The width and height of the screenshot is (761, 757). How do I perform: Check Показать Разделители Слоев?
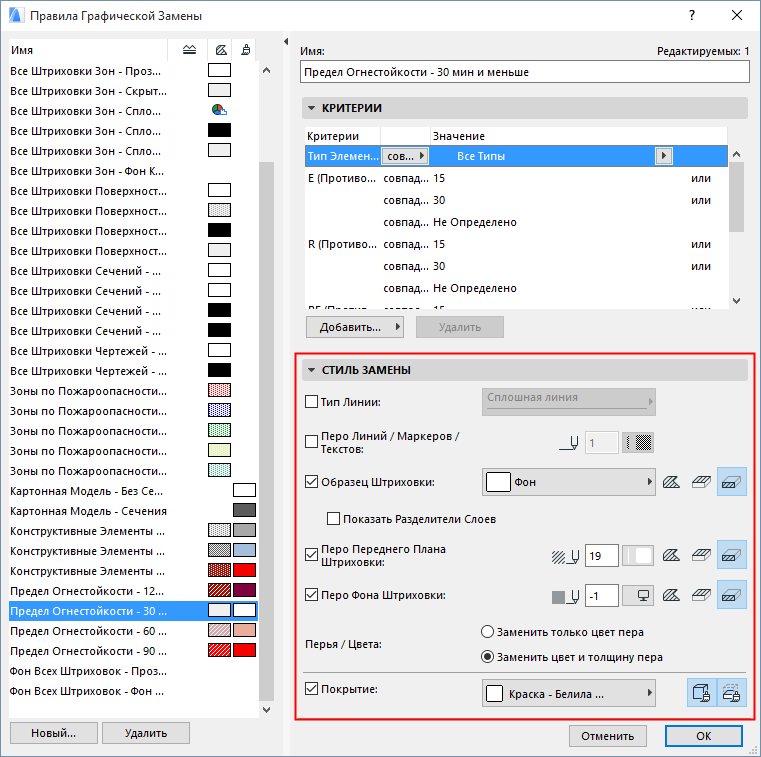point(333,519)
